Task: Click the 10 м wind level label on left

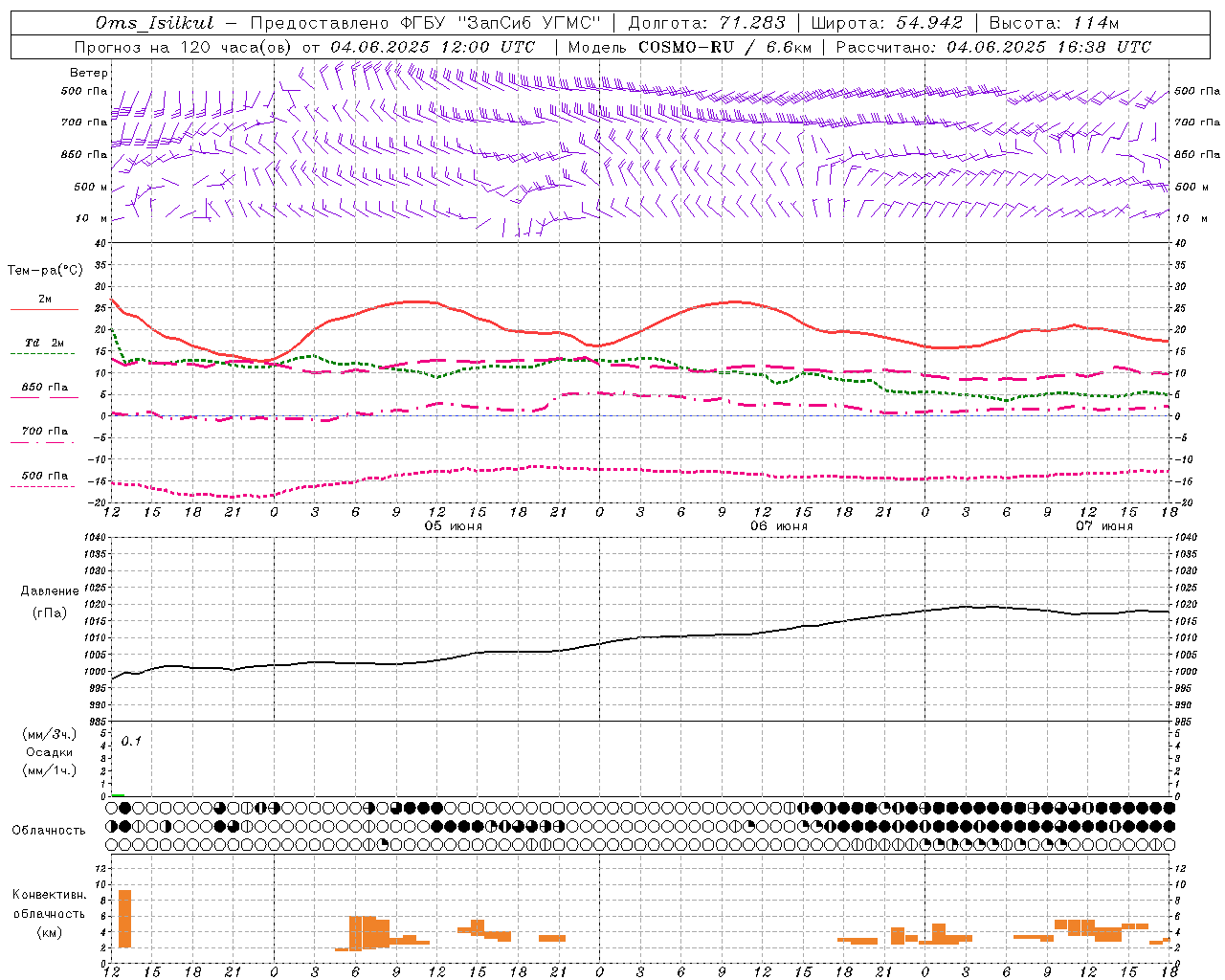Action: 91,218
